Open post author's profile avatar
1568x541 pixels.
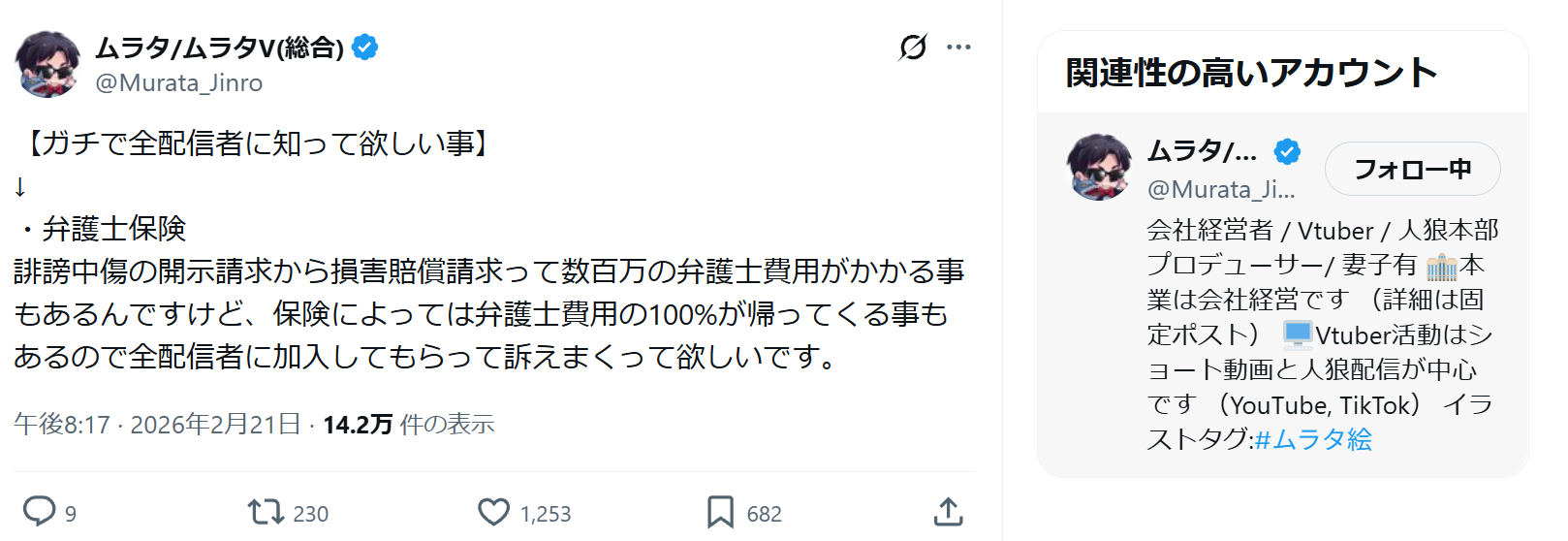tap(47, 64)
